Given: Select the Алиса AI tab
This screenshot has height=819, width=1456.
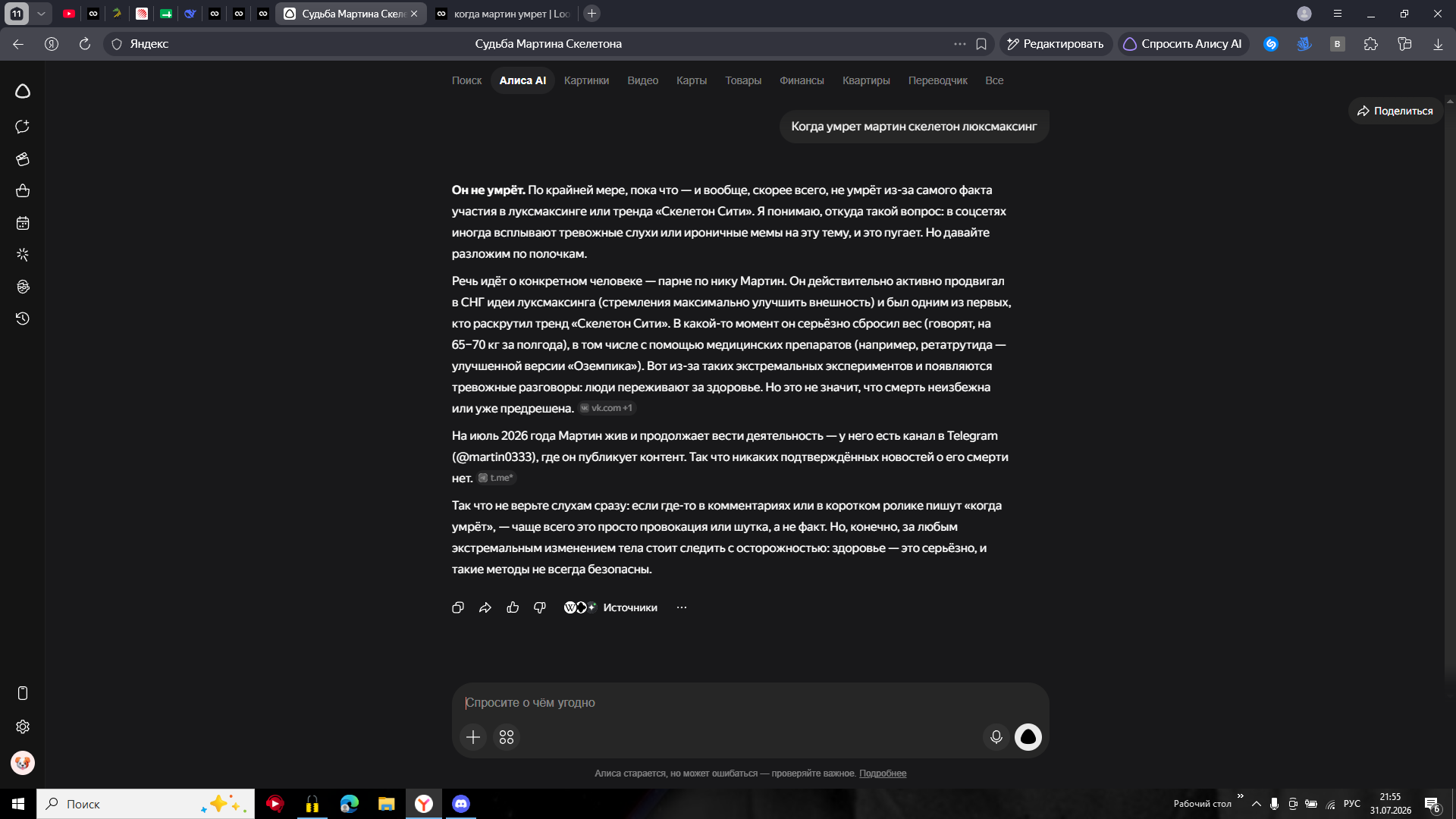Looking at the screenshot, I should coord(522,80).
